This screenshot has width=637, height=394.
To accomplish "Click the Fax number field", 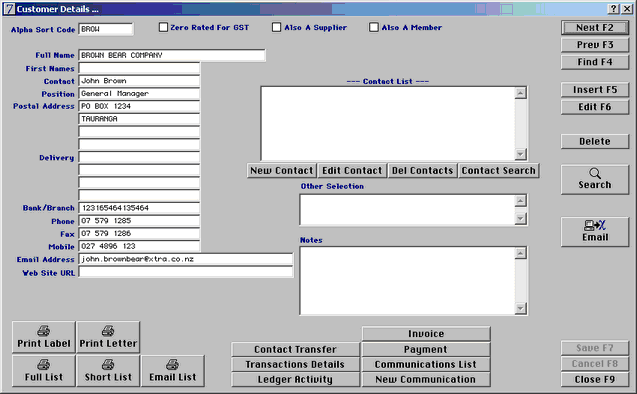I will coord(139,233).
